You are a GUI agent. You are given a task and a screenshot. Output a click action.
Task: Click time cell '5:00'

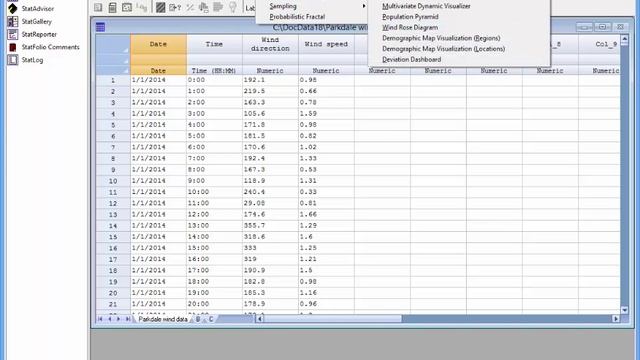214,136
